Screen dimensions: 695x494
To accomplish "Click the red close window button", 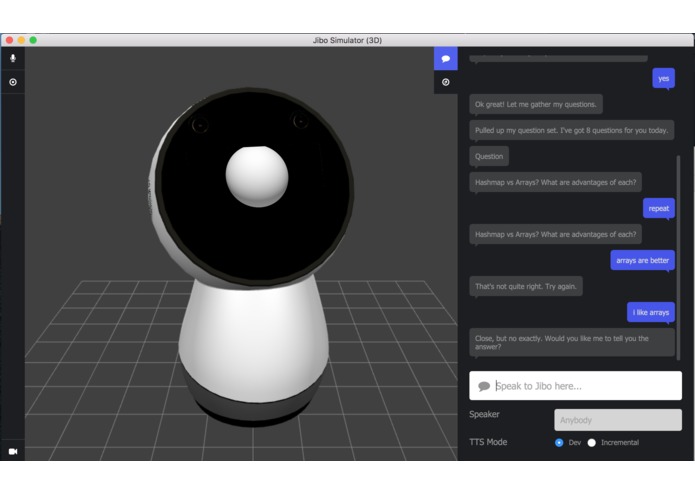I will pos(9,40).
